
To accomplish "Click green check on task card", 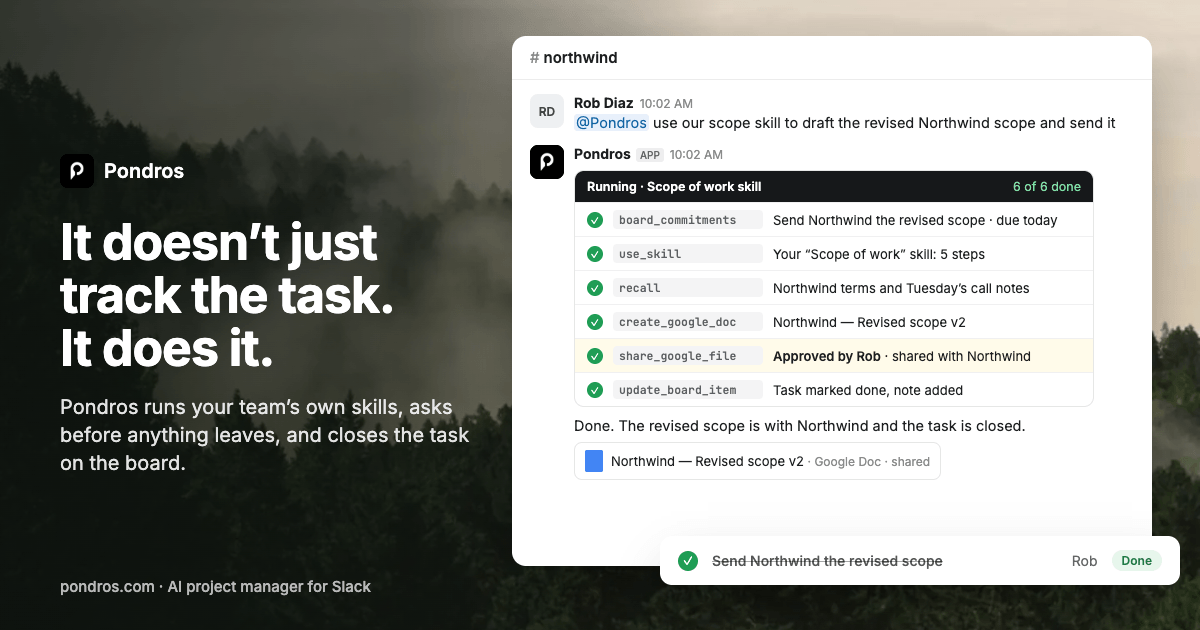I will 688,561.
